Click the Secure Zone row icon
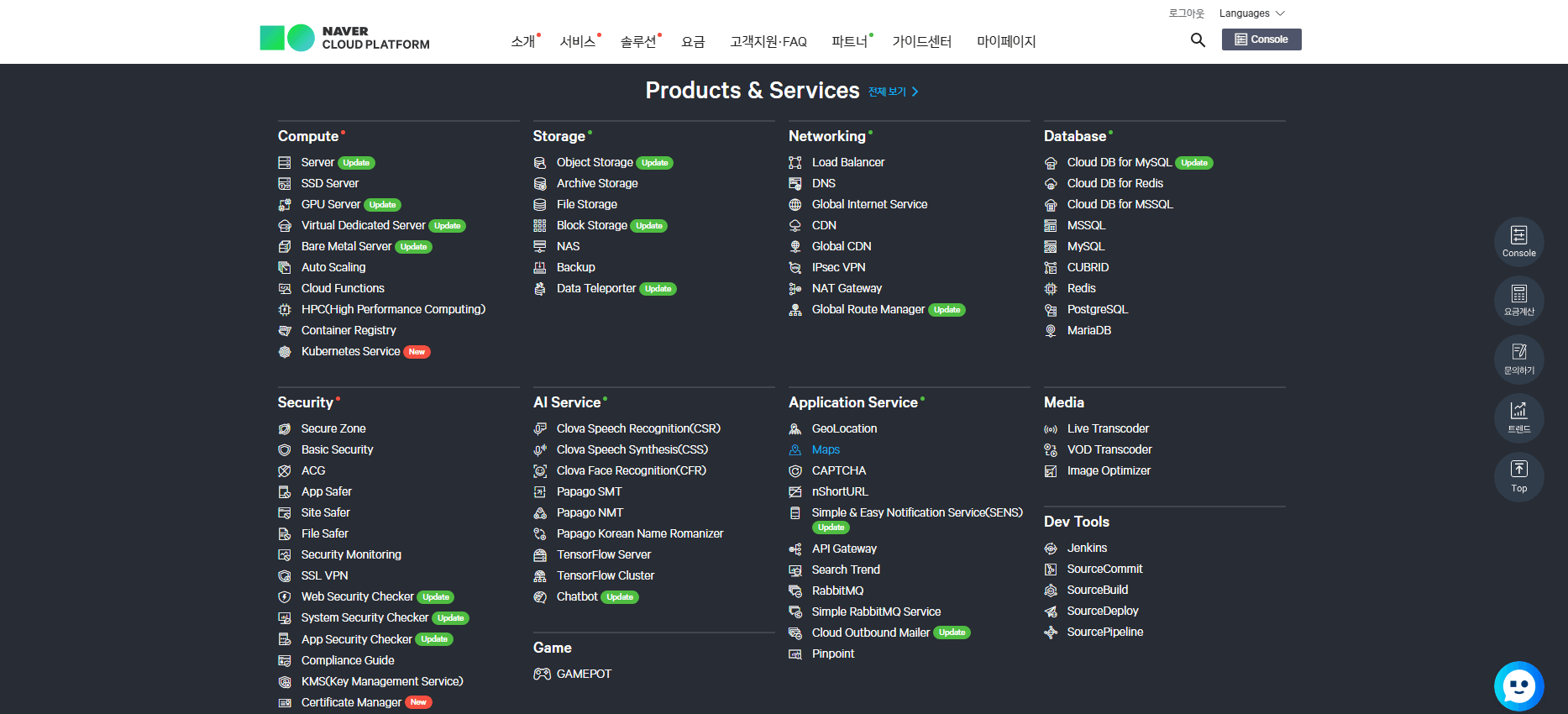1568x714 pixels. click(x=285, y=429)
